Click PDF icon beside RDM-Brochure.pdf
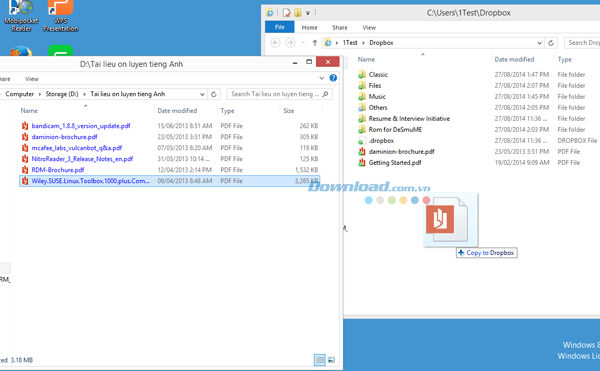600x371 pixels. (x=25, y=170)
